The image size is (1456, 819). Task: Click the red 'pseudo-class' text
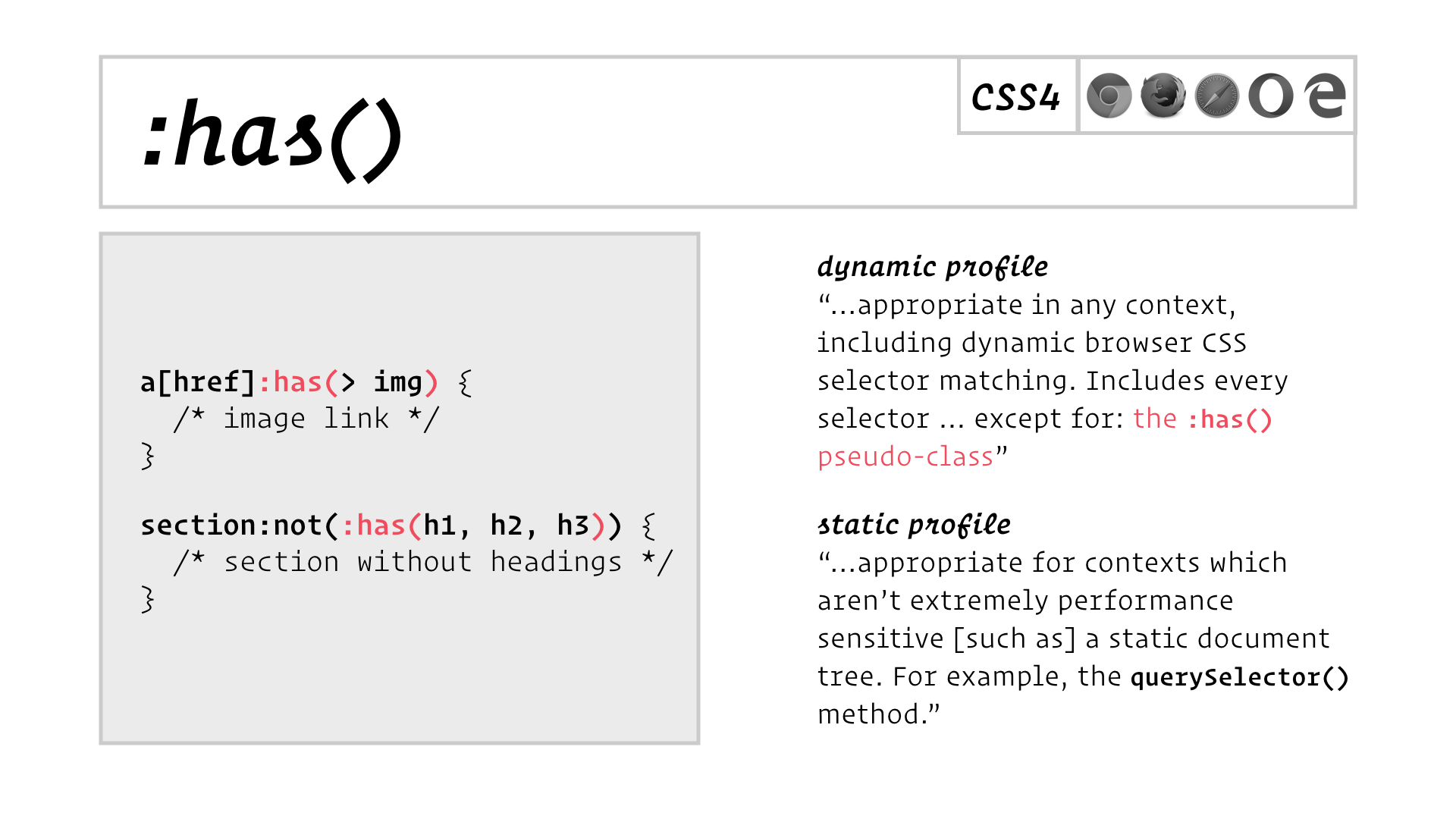coord(905,457)
